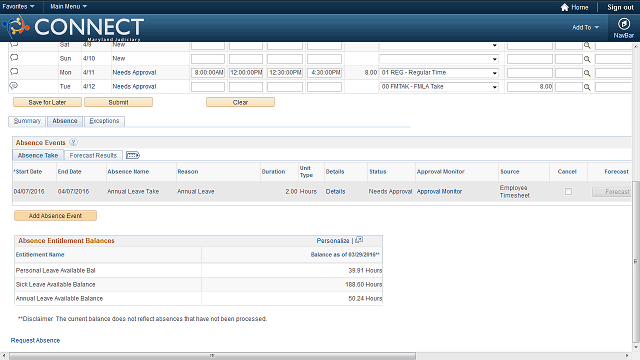
Task: Expand the Add To dropdown
Action: (585, 27)
